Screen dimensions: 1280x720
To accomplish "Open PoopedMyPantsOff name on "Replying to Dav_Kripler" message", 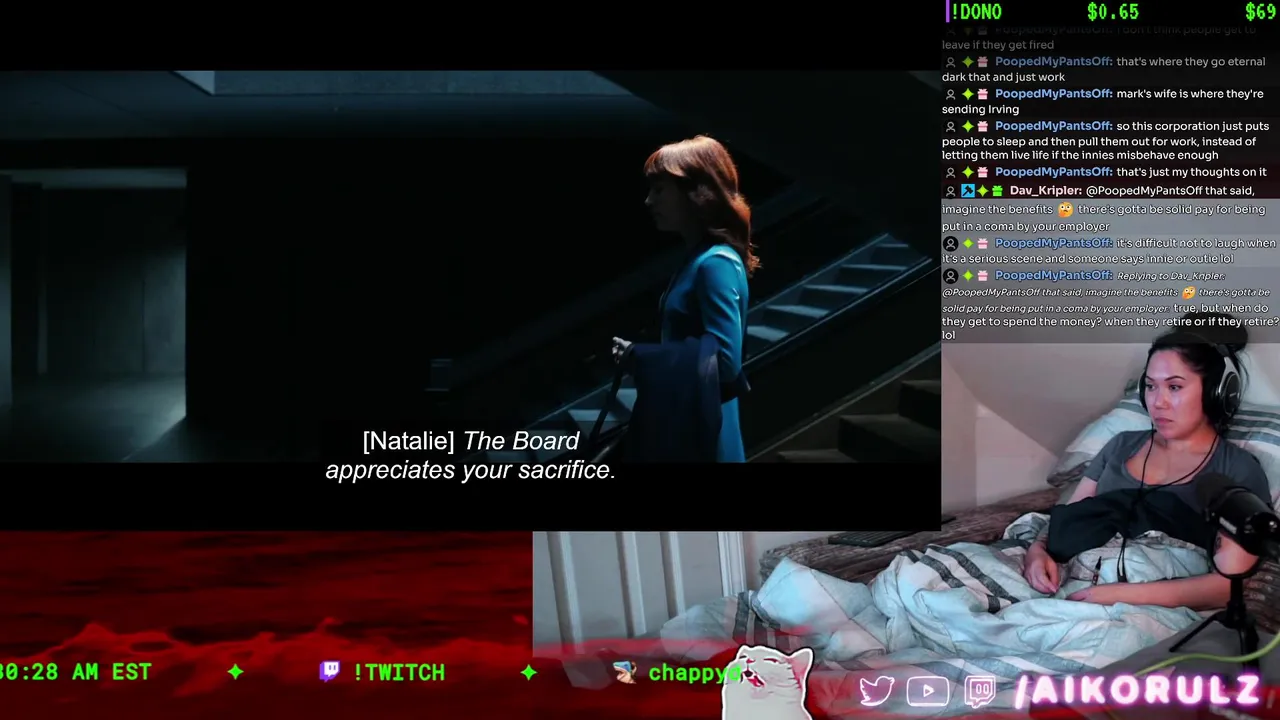I will [x=1053, y=275].
